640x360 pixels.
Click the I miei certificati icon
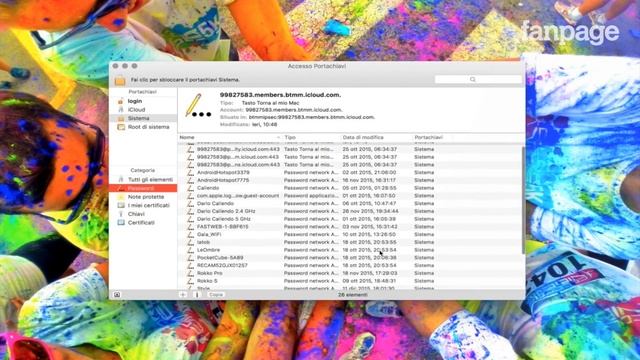tap(121, 205)
